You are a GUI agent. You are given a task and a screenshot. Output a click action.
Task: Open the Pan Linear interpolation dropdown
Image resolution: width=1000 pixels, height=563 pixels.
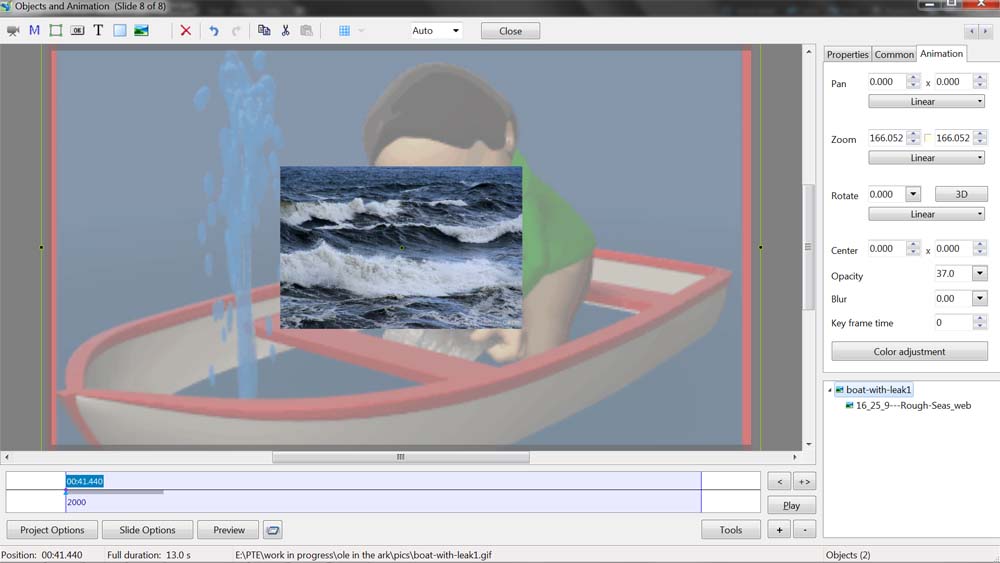926,102
